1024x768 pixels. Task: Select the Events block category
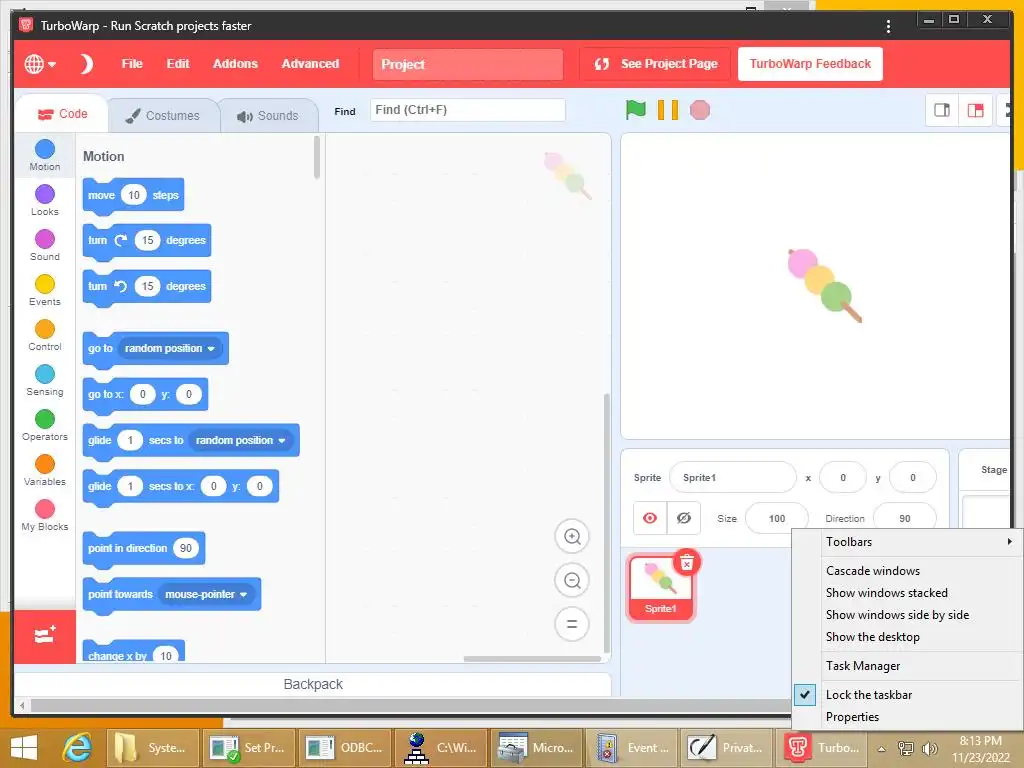tap(44, 290)
